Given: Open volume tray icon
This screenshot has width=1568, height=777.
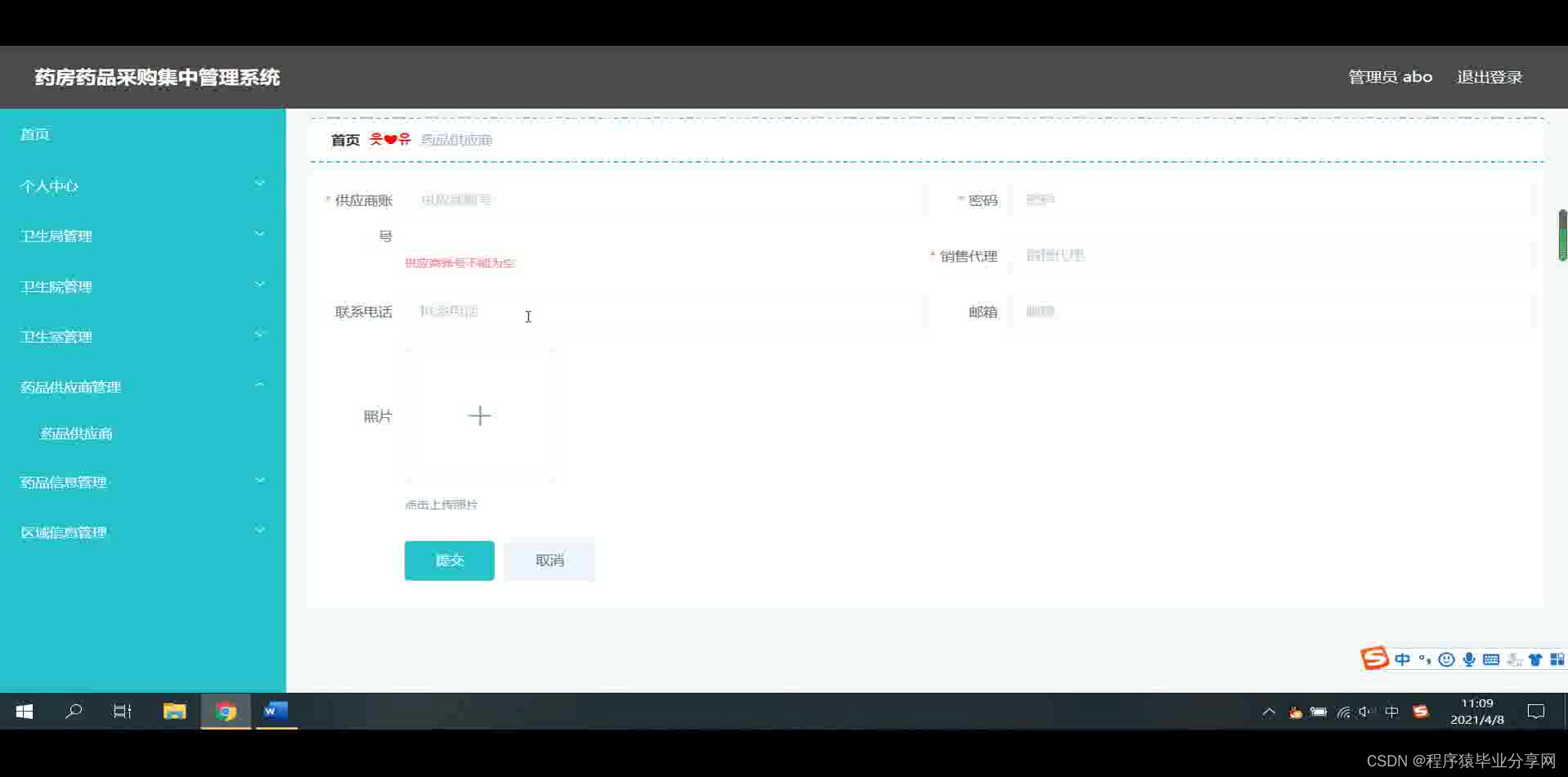Looking at the screenshot, I should pos(1366,712).
